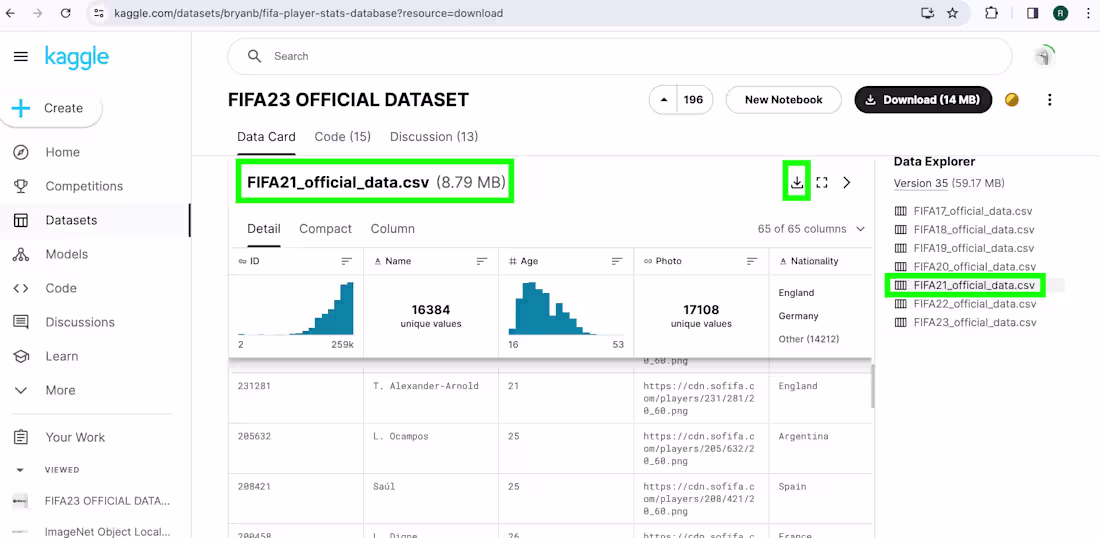
Task: Switch to the Compact view tab
Action: tap(325, 229)
